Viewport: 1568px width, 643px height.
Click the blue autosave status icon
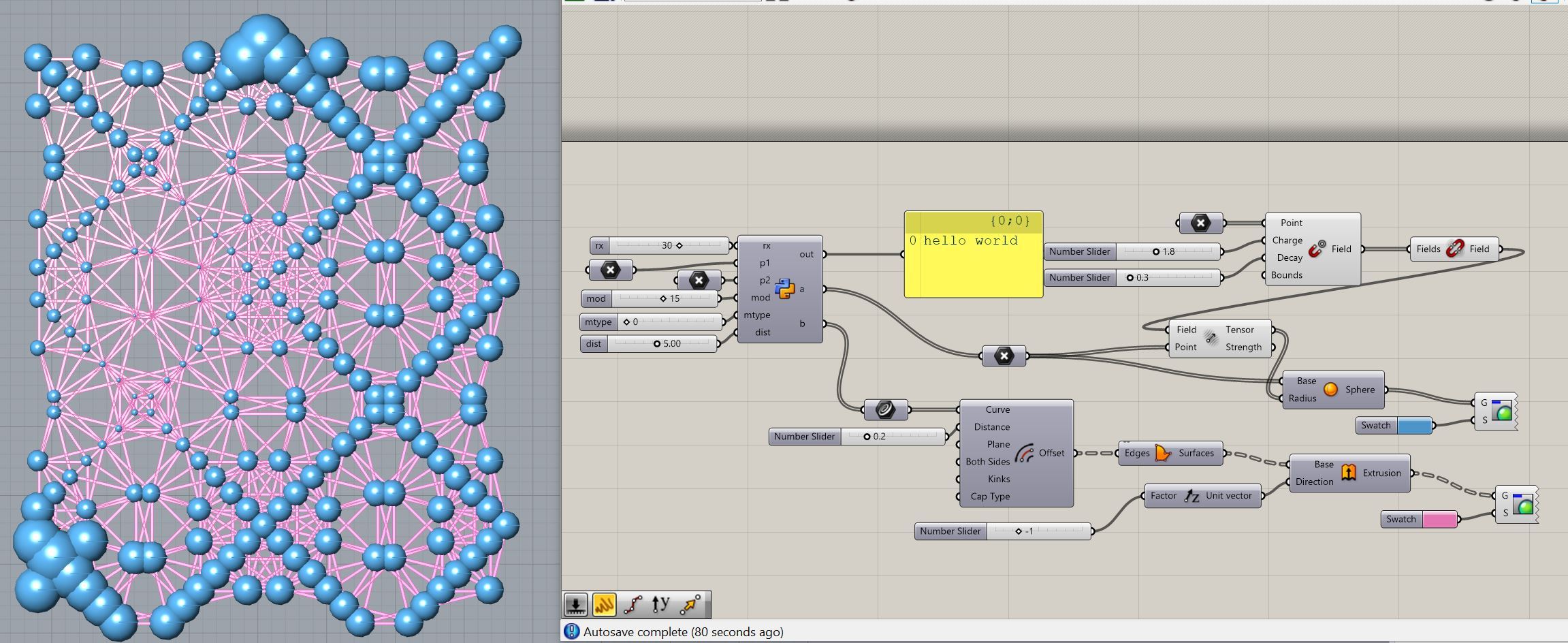coord(571,632)
